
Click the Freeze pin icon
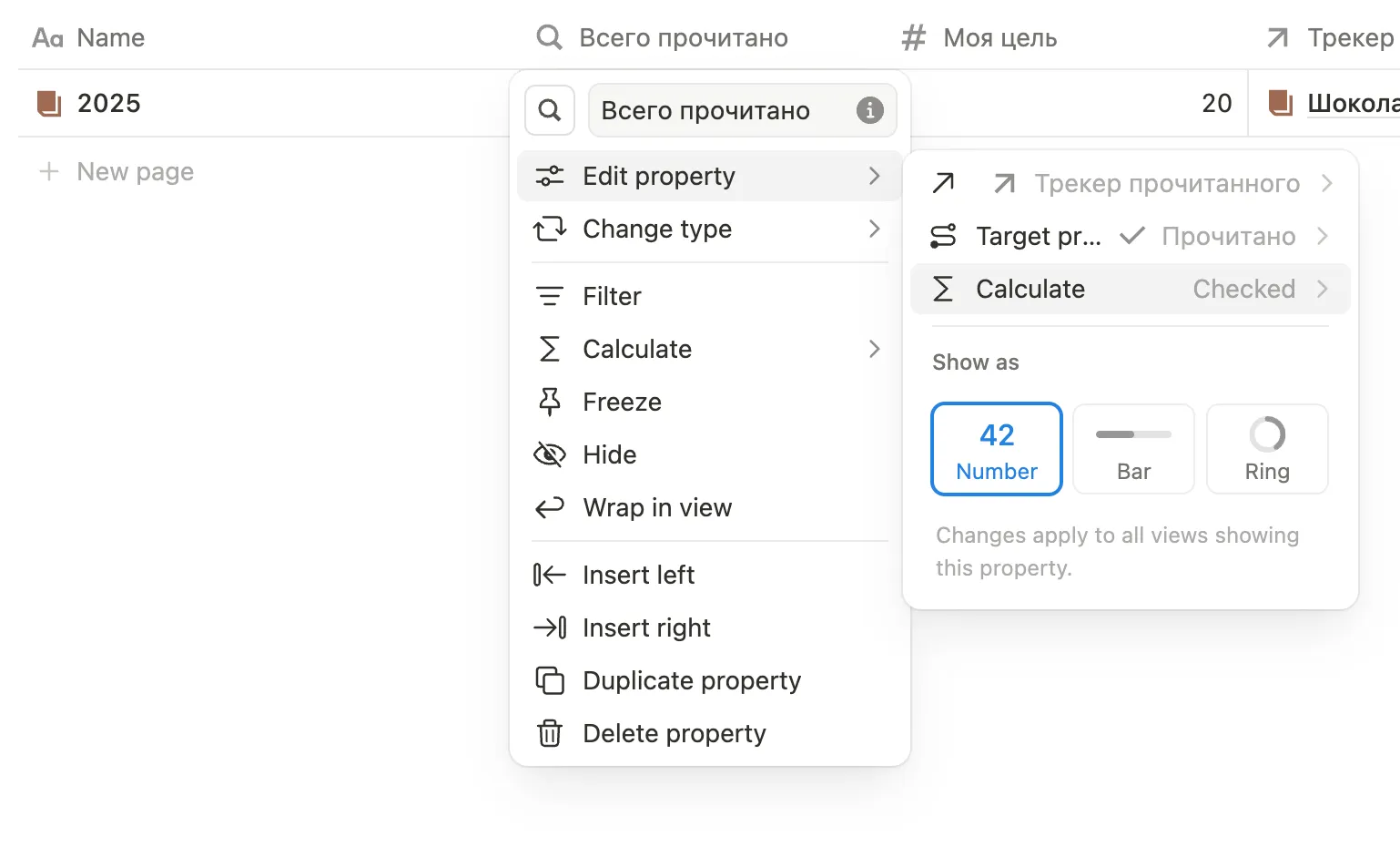pos(550,402)
